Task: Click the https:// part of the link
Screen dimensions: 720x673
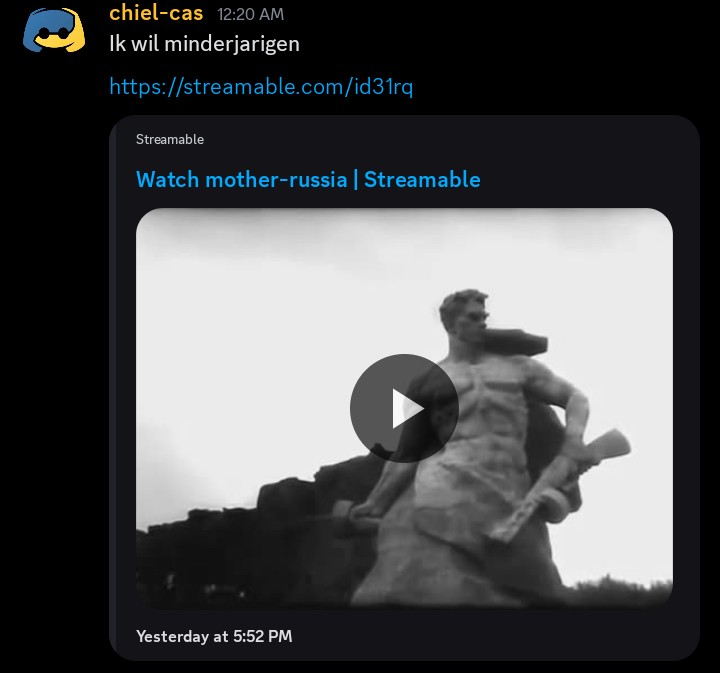Action: click(146, 86)
